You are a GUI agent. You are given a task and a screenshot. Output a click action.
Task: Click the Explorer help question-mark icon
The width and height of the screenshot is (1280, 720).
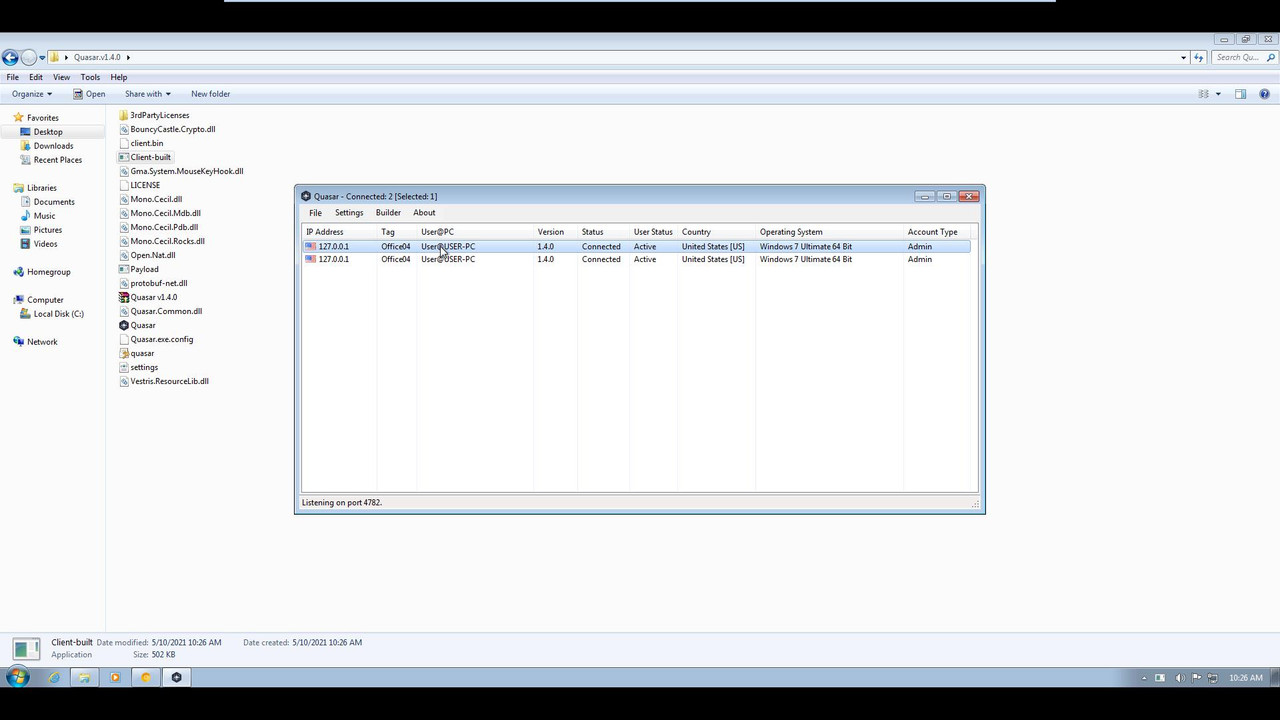pos(1265,94)
